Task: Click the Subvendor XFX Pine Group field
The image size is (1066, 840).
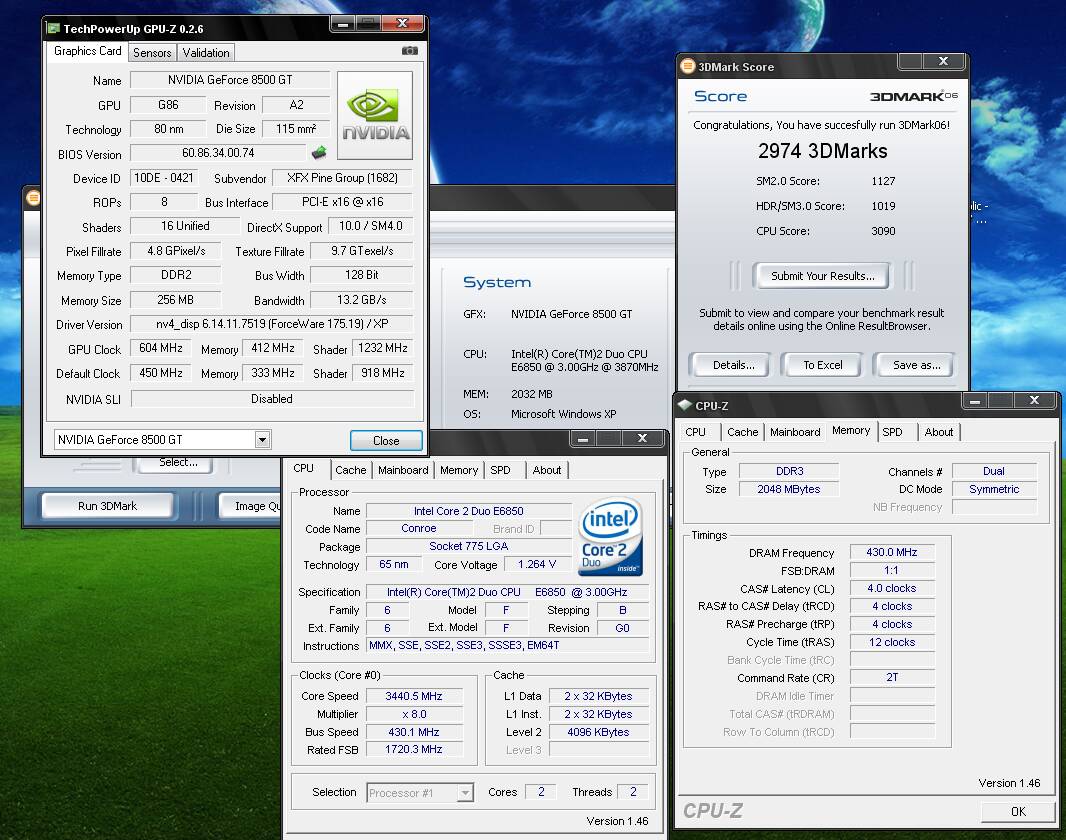Action: (343, 177)
